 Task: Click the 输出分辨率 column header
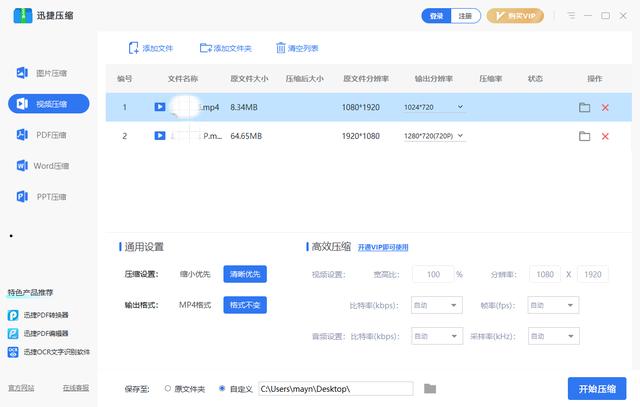(x=433, y=79)
